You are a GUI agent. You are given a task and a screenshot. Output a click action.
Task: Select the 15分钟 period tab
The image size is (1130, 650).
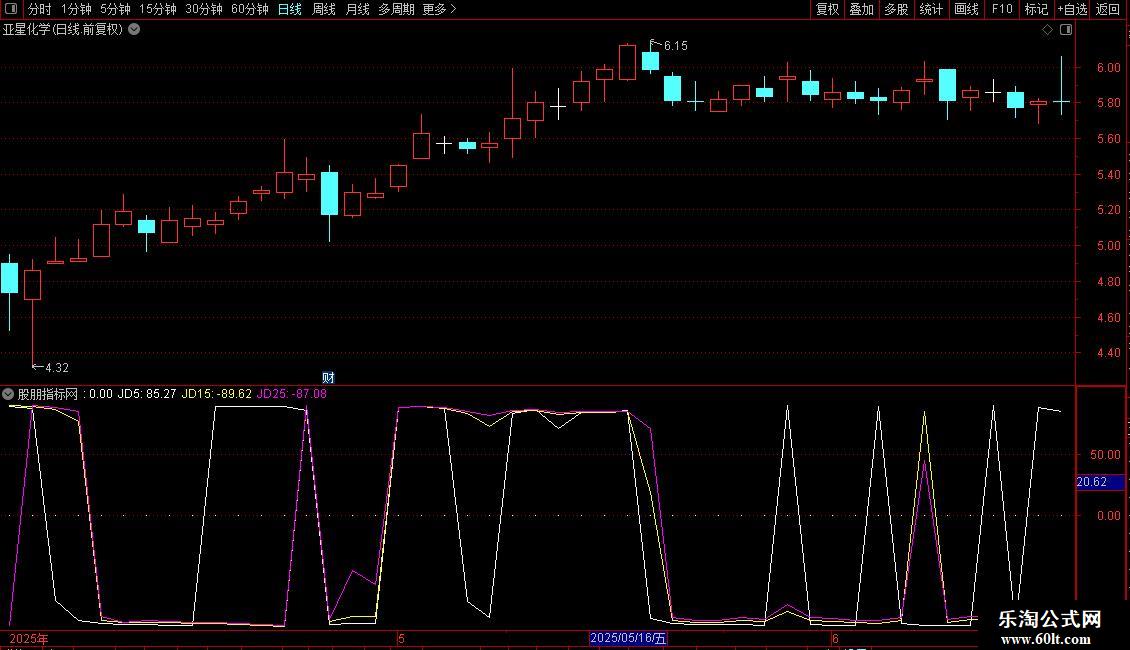[x=157, y=9]
